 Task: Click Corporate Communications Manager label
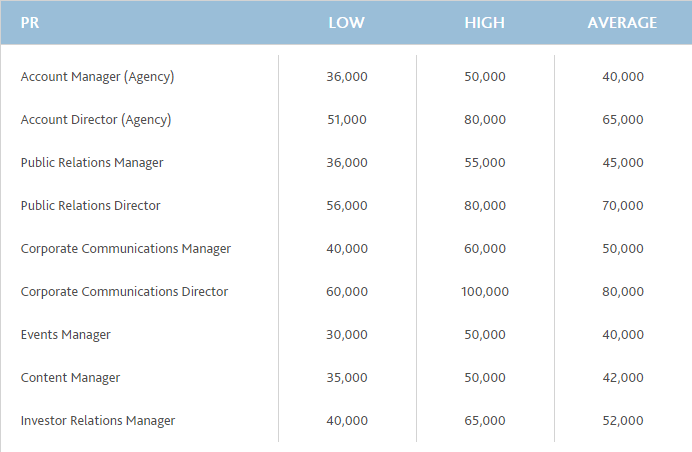126,249
